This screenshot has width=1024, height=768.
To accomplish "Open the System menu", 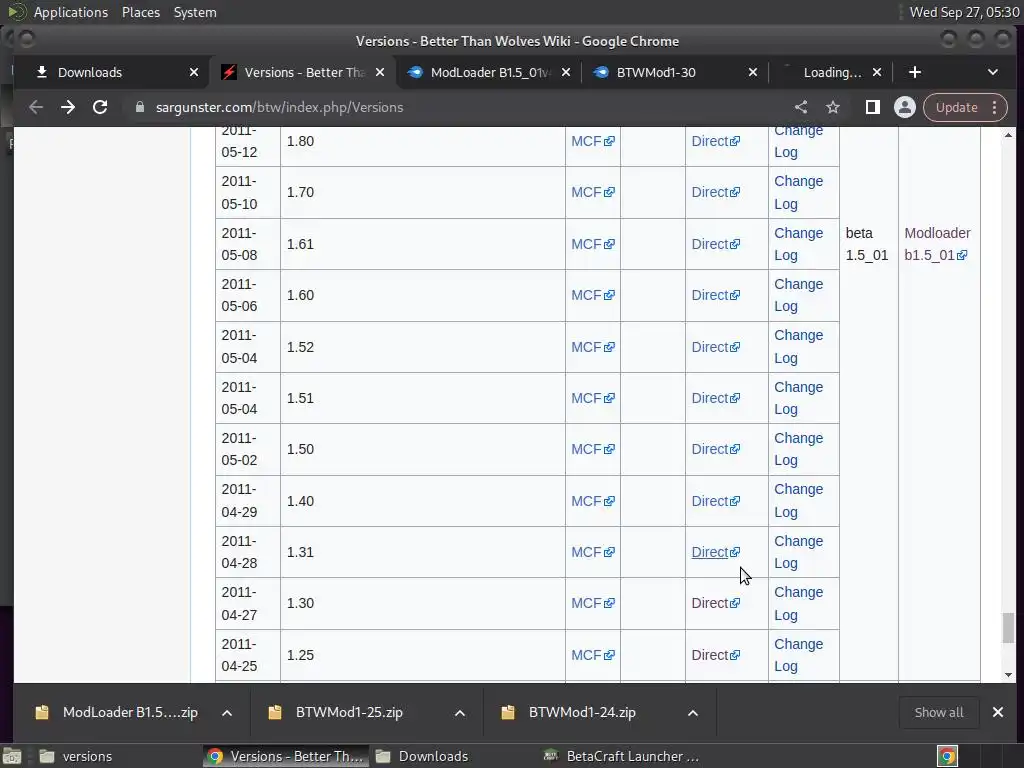I will click(195, 12).
